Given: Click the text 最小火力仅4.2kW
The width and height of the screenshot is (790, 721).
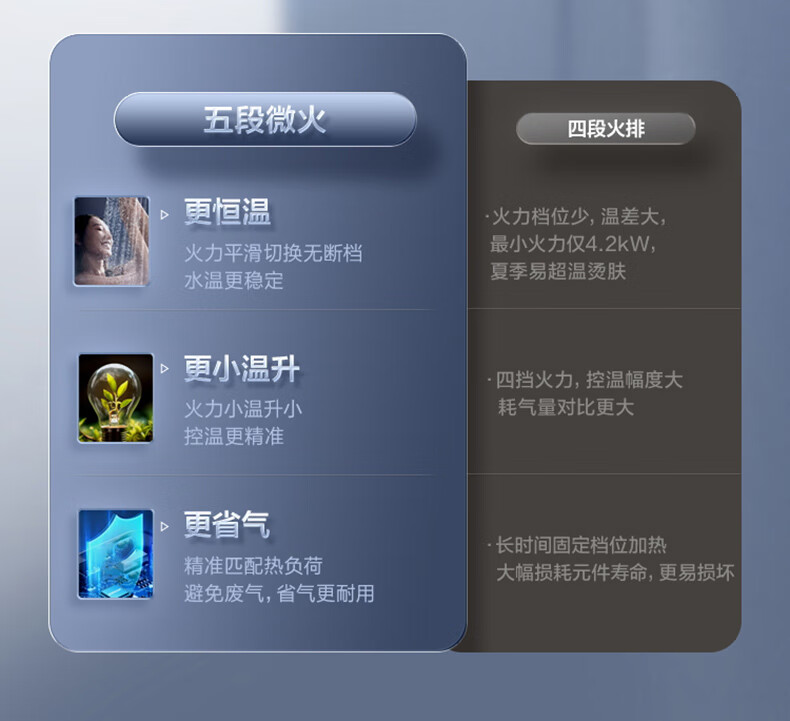Looking at the screenshot, I should 573,244.
